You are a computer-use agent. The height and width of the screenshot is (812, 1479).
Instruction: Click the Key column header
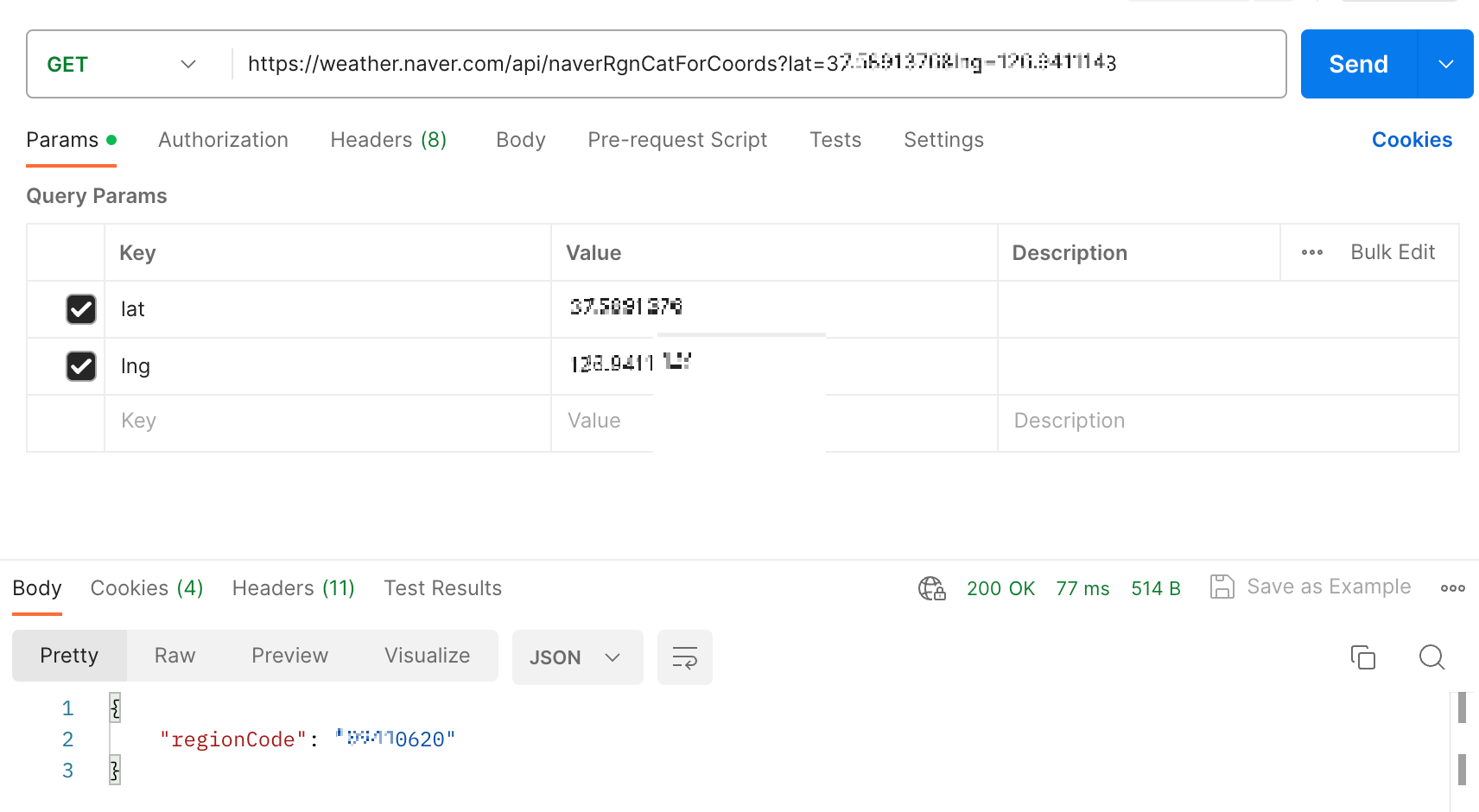point(137,253)
